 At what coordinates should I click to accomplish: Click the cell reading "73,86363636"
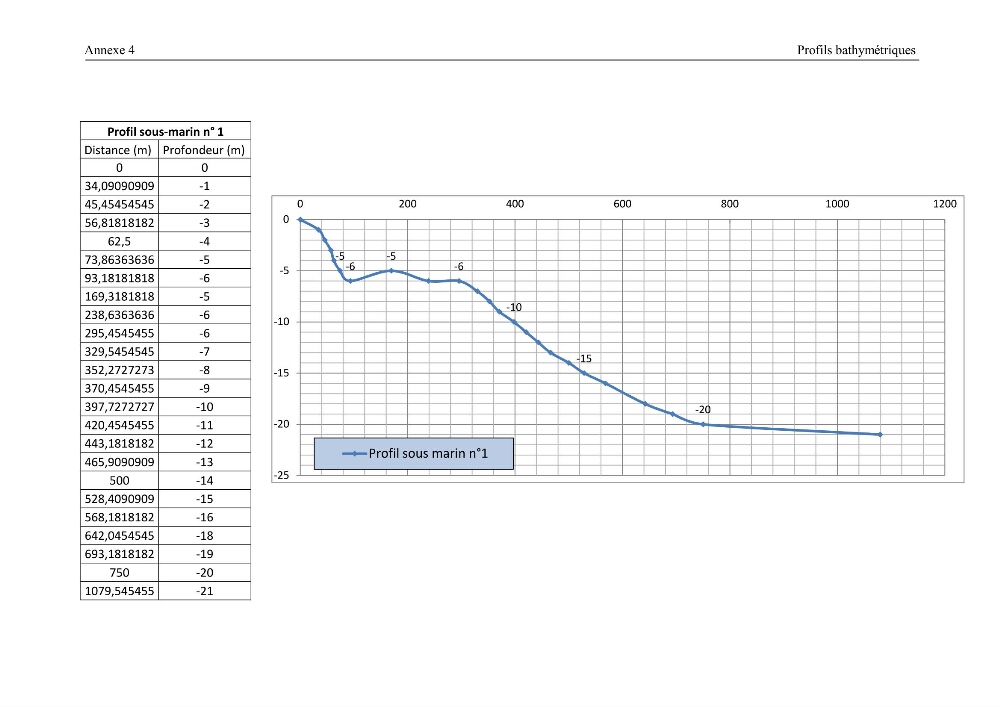[119, 260]
